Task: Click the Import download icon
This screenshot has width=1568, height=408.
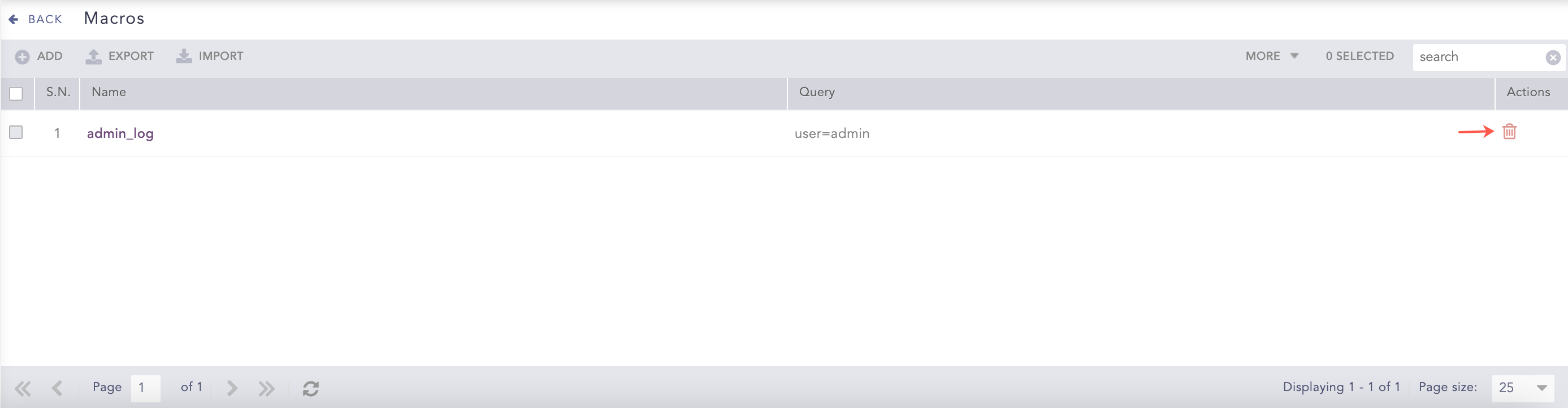Action: 183,57
